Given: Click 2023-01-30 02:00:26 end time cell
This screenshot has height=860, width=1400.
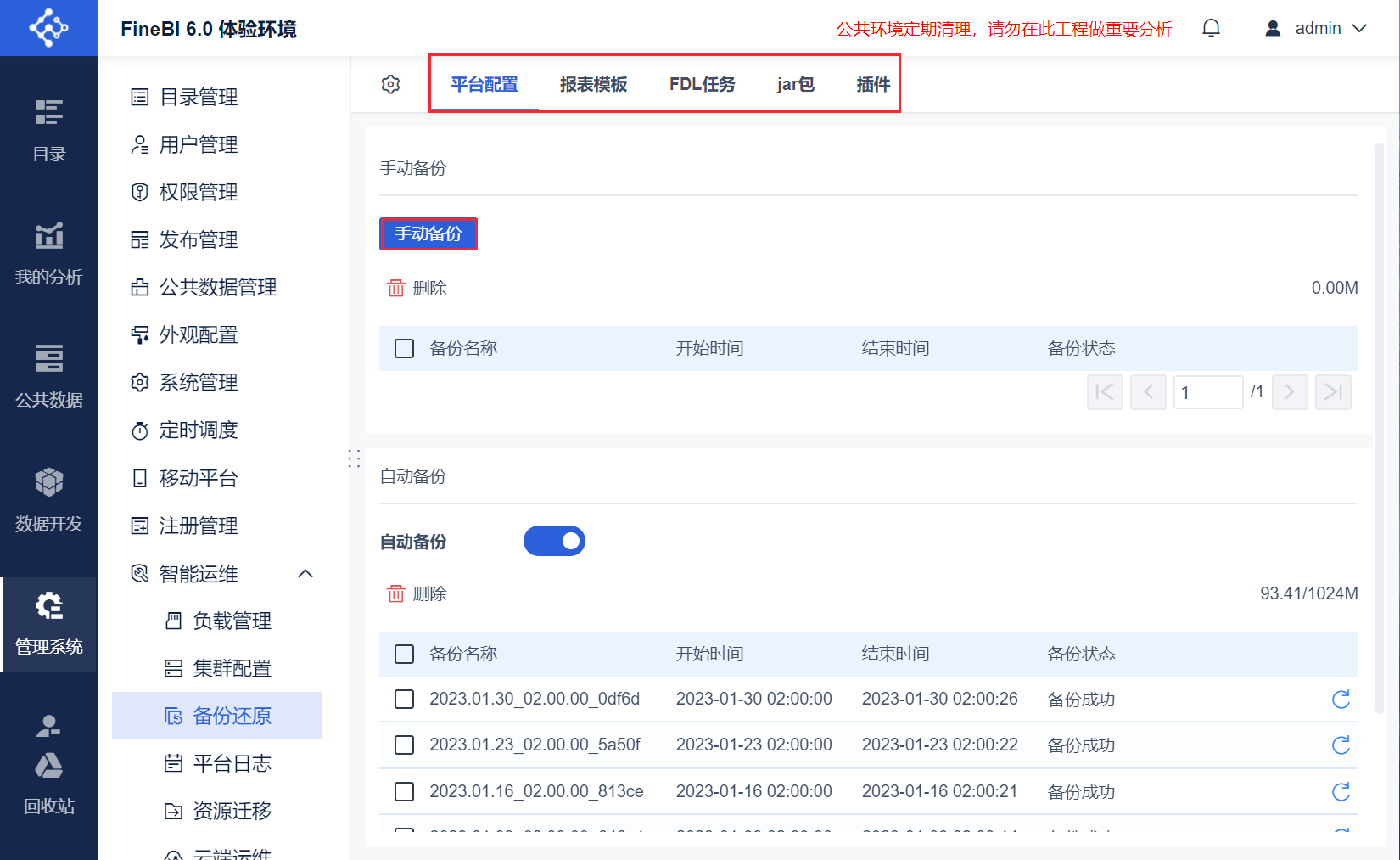Looking at the screenshot, I should (939, 699).
